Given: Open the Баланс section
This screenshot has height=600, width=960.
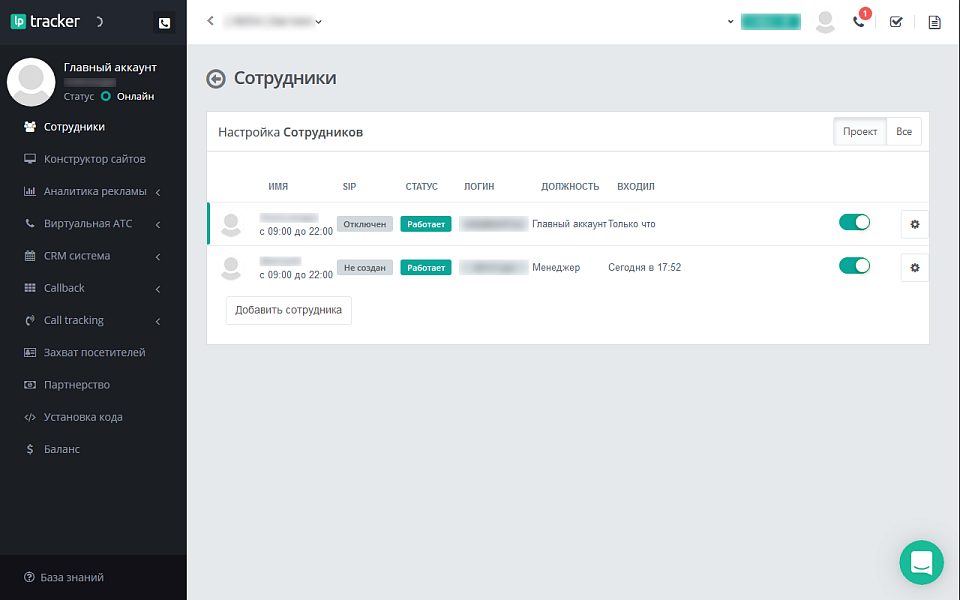Looking at the screenshot, I should (60, 449).
